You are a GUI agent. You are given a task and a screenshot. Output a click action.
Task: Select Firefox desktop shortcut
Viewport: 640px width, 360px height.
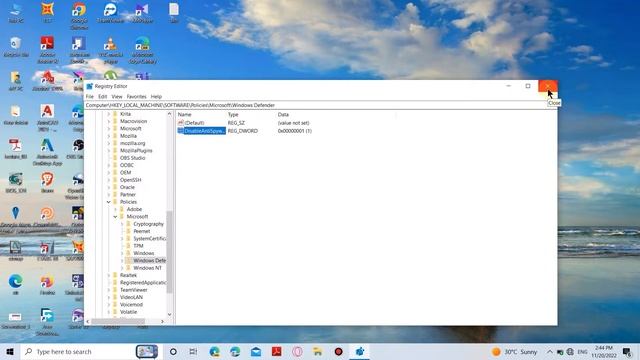coord(47,284)
